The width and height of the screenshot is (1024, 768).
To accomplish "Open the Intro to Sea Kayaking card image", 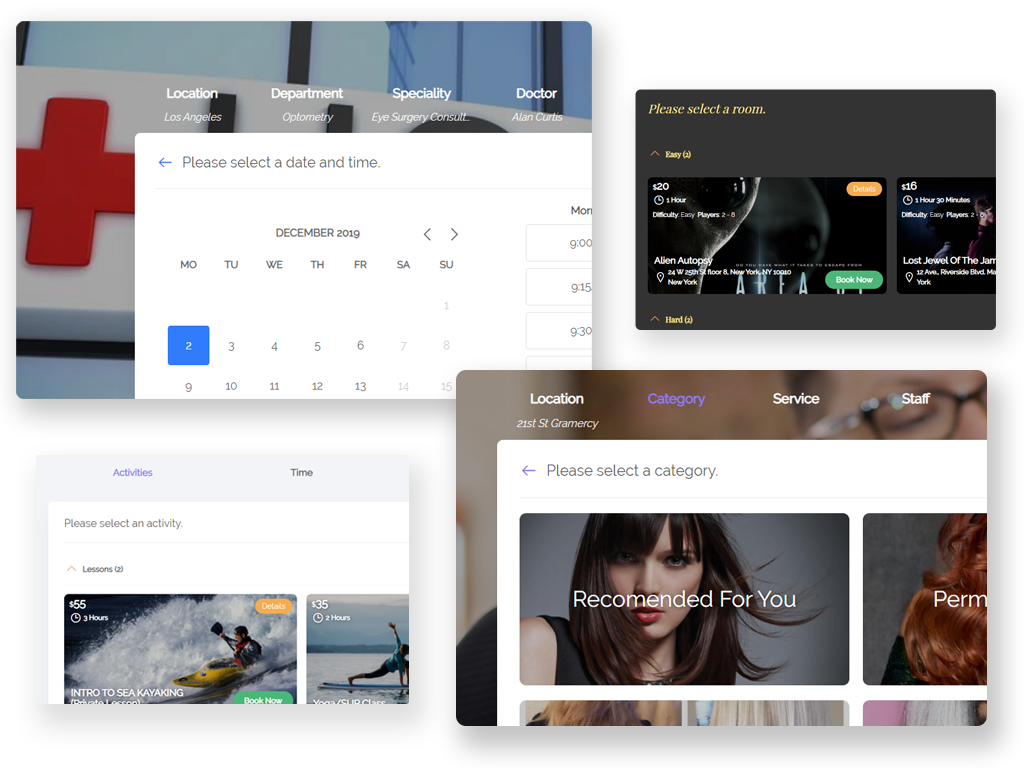I will point(180,648).
